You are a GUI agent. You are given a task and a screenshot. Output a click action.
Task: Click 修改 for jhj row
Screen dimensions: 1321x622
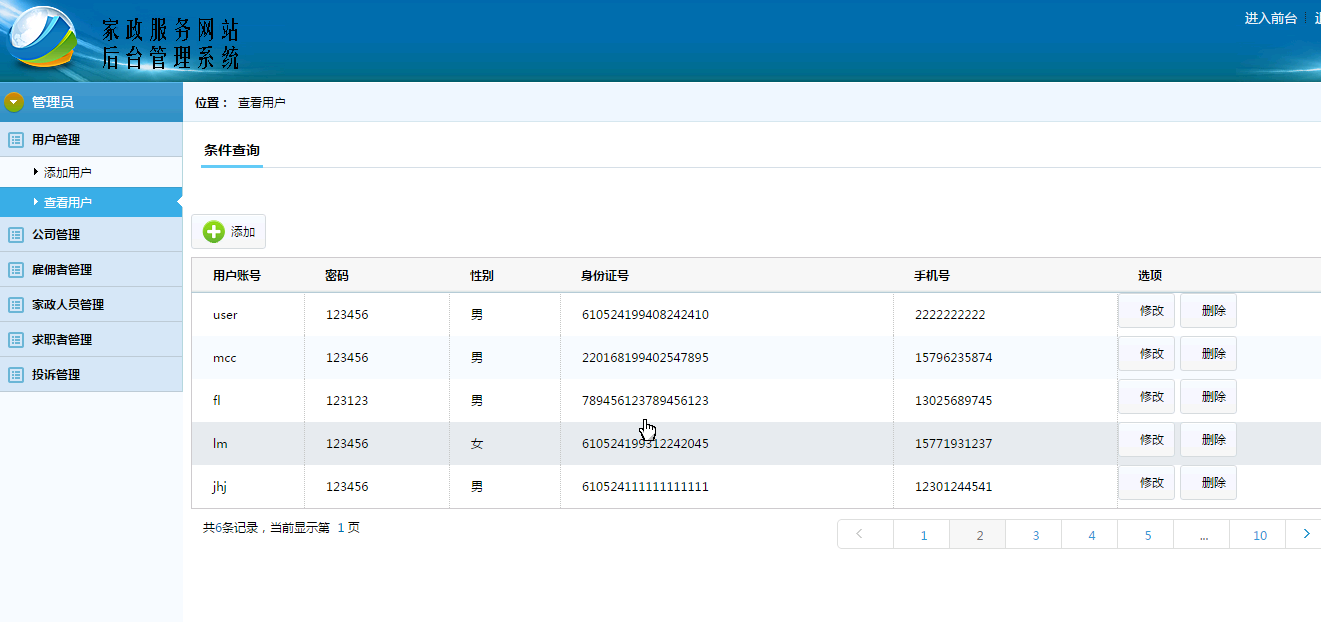(1147, 482)
